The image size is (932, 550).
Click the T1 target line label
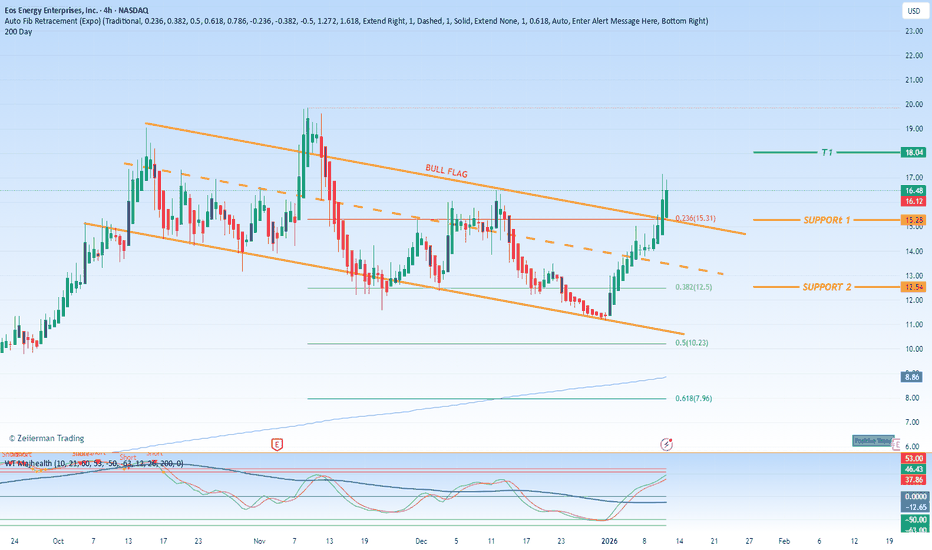point(827,152)
